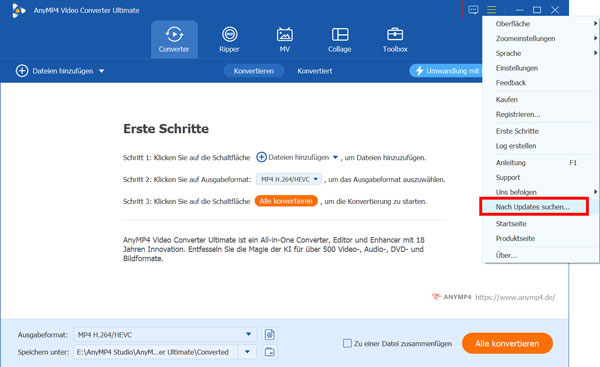
Task: Click Dateien hinzufügen in Schritt 1
Action: (x=293, y=157)
